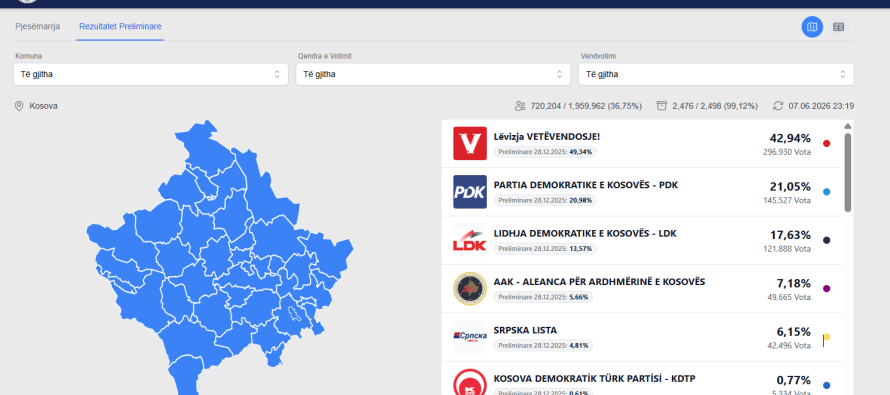Click the Preliminare 28.12.2025: 5,66% badge
The image size is (890, 395).
coord(543,297)
